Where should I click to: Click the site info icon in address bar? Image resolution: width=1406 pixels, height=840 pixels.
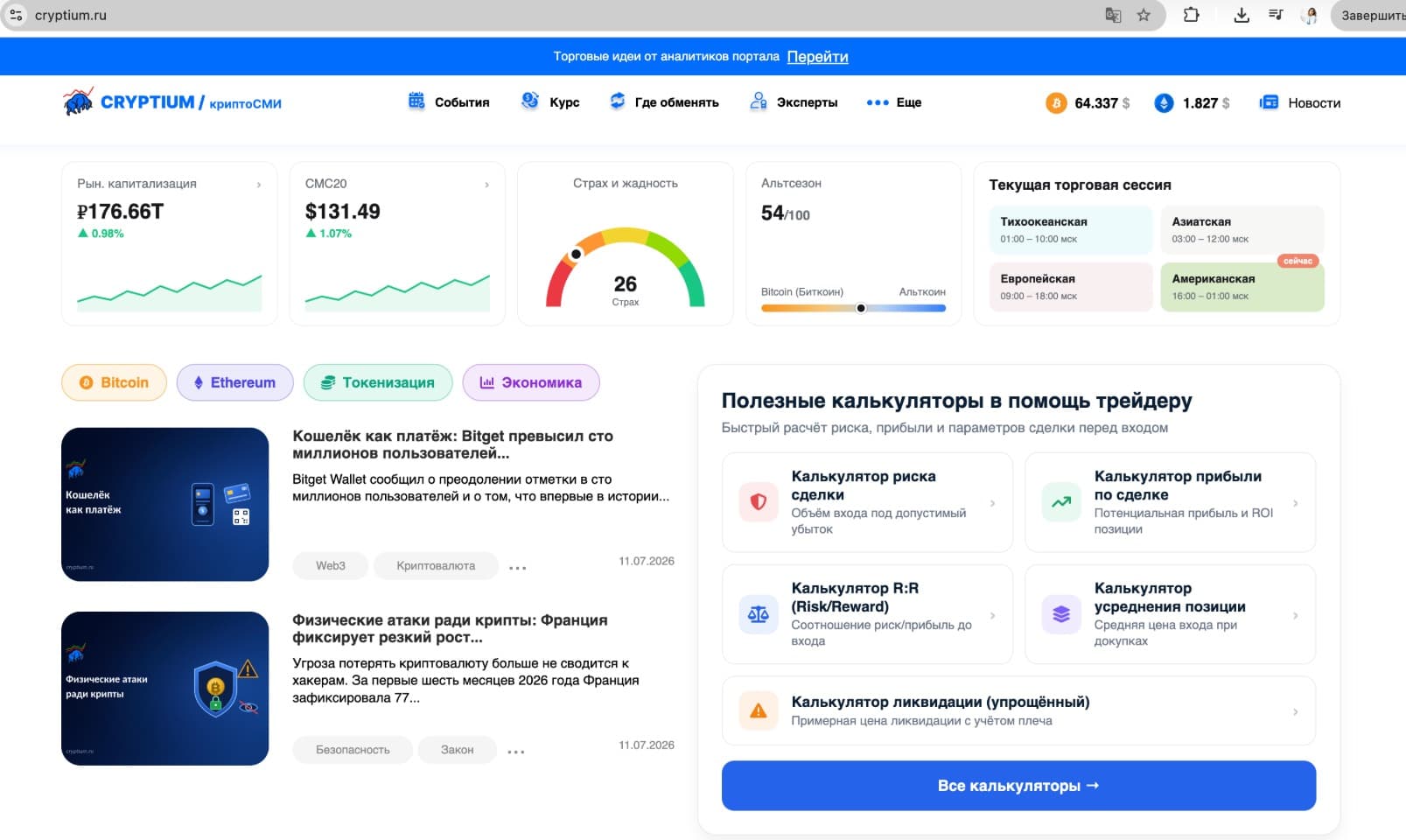(16, 15)
